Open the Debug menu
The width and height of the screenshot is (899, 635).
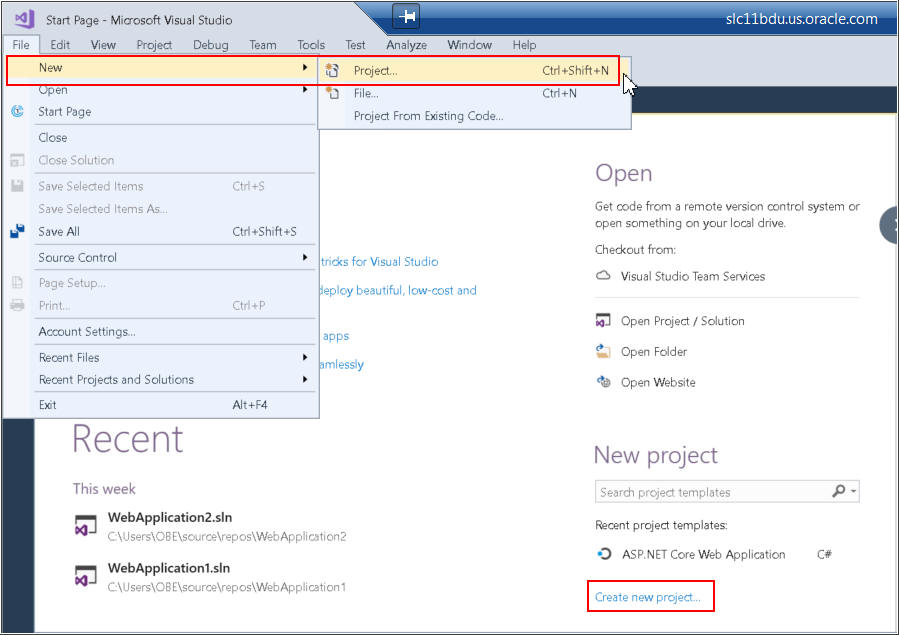point(210,45)
